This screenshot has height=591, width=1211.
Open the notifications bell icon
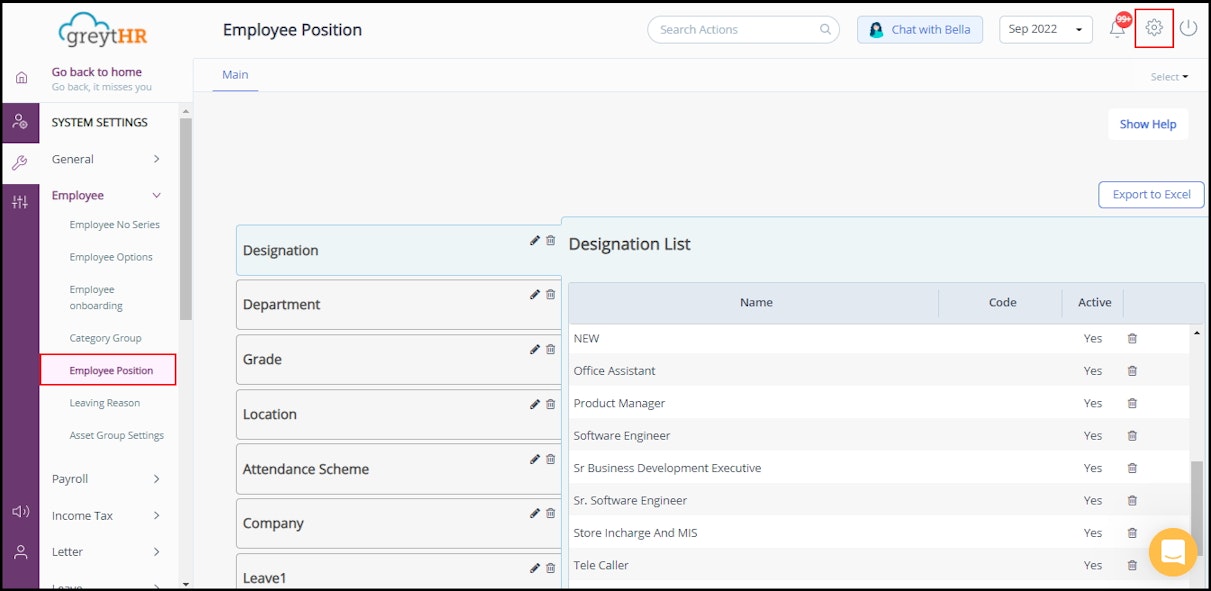1117,28
